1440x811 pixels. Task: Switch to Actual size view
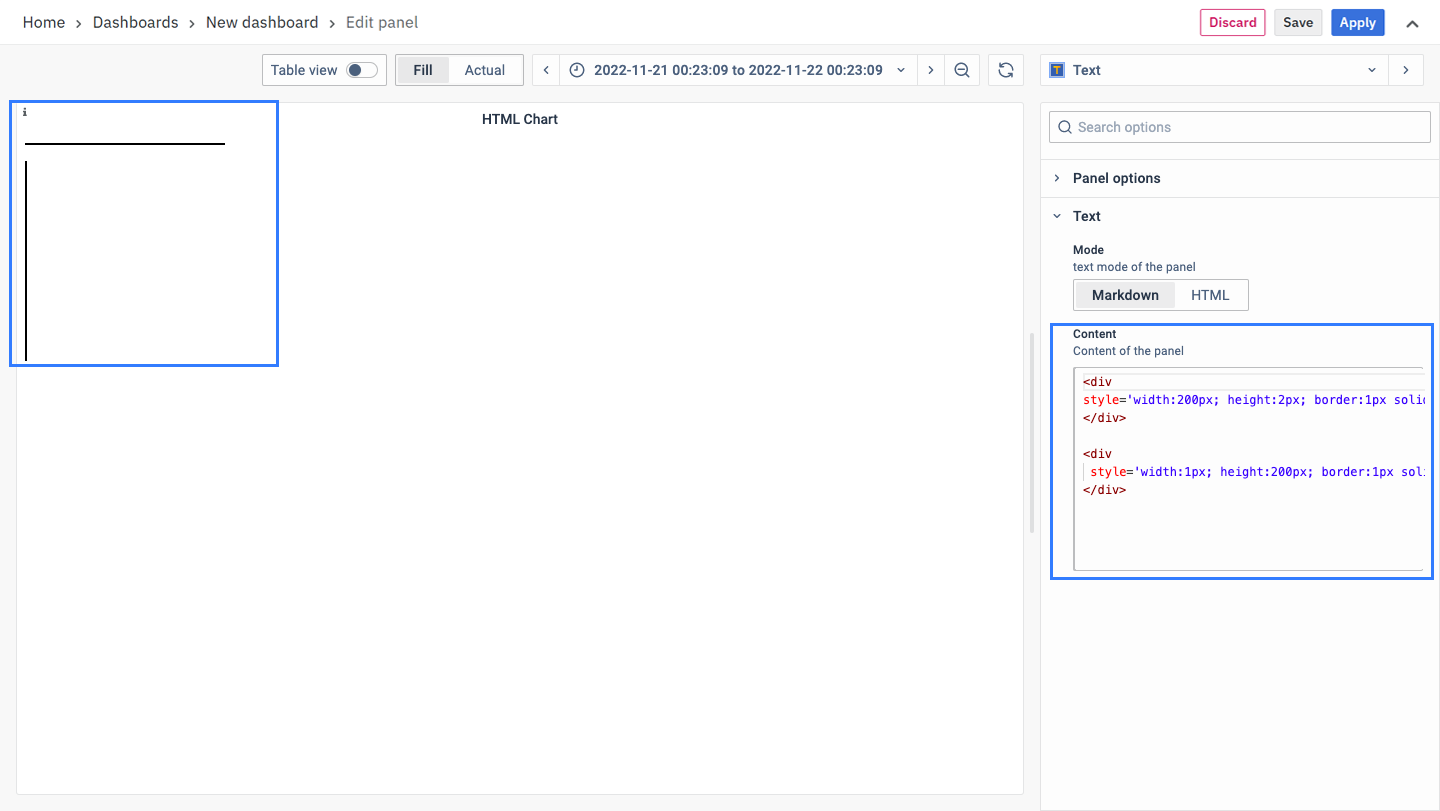(x=485, y=70)
